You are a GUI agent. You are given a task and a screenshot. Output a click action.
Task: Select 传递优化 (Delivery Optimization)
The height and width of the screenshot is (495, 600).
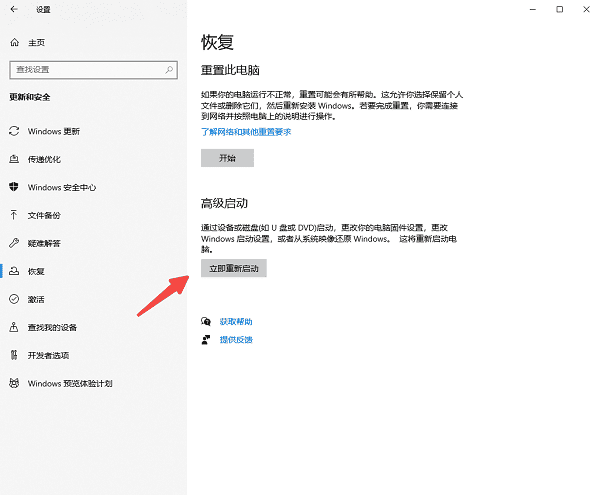point(43,159)
